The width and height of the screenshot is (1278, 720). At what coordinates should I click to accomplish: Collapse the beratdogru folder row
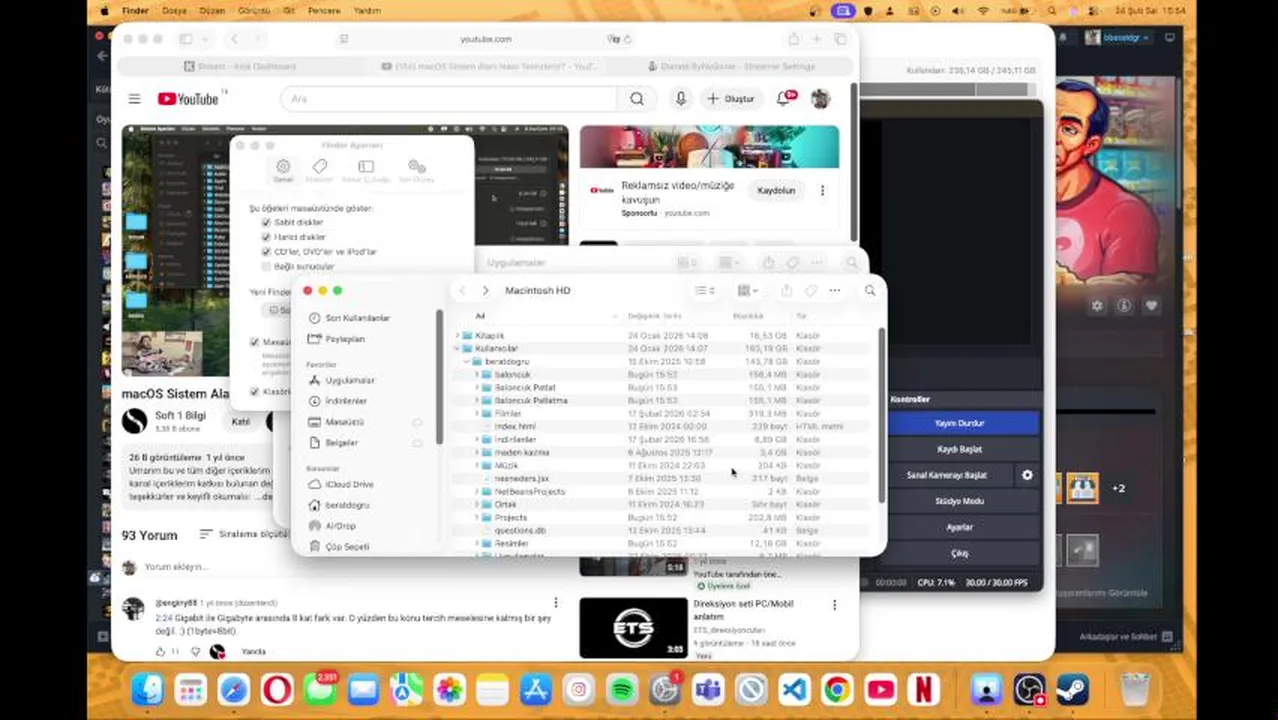[x=468, y=362]
